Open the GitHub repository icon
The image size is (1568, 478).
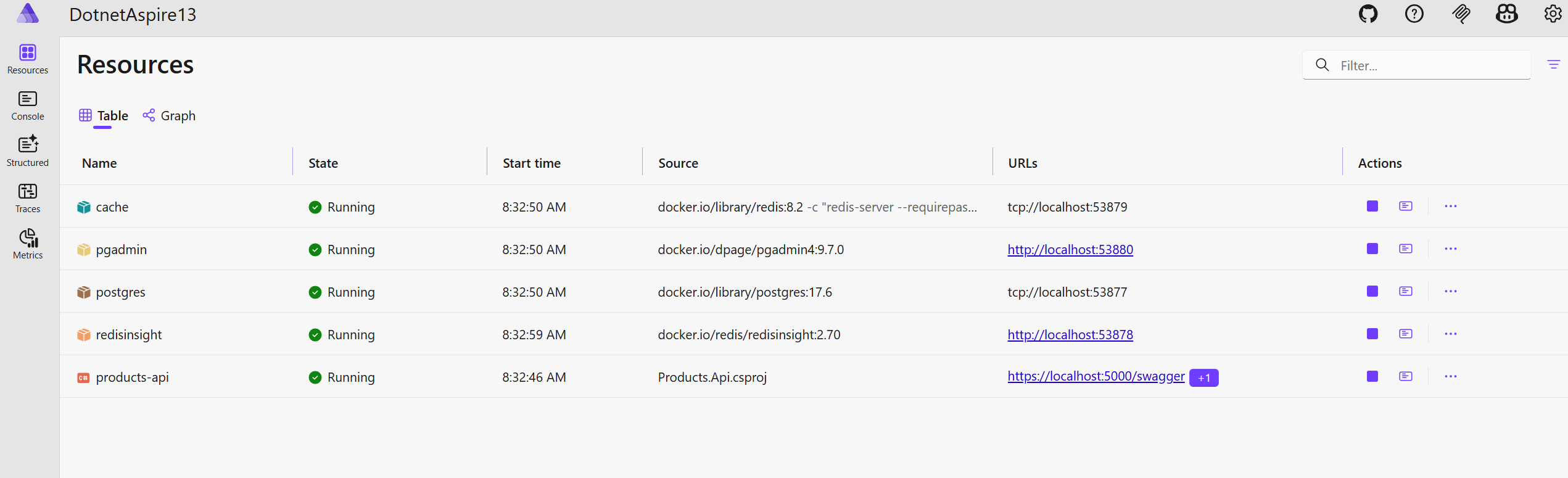[x=1368, y=14]
